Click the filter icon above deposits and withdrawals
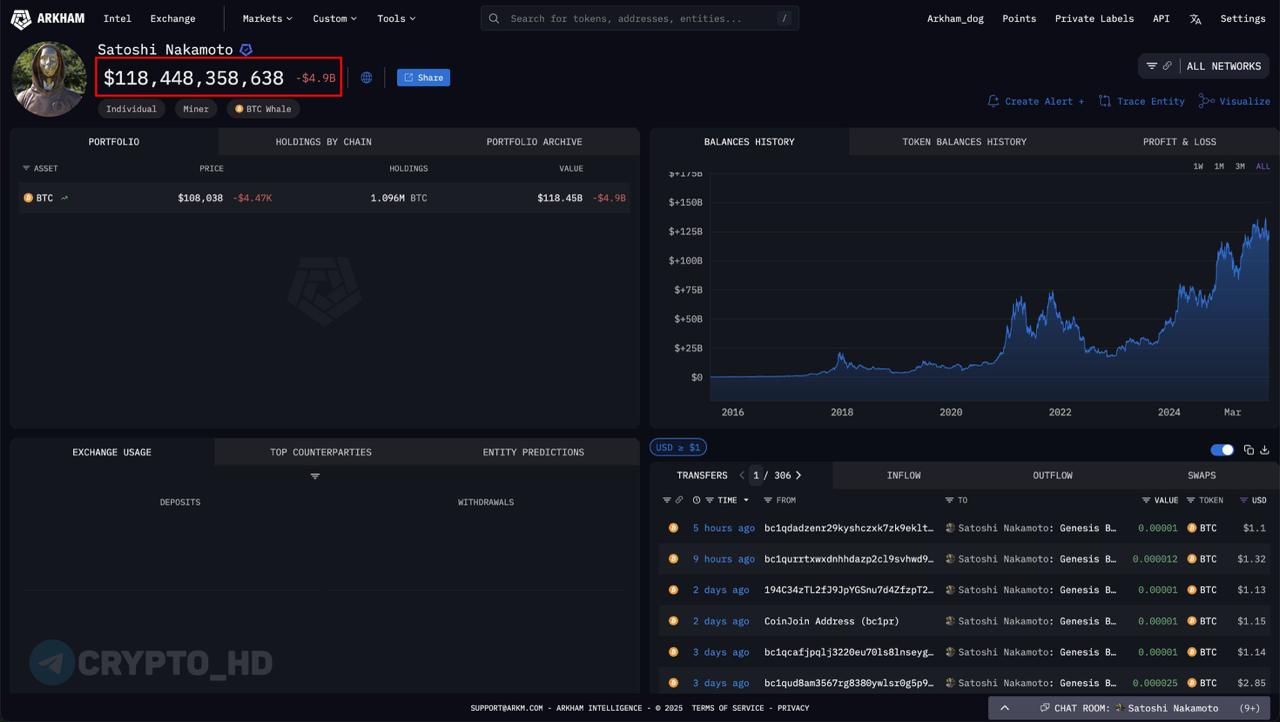 [x=315, y=476]
